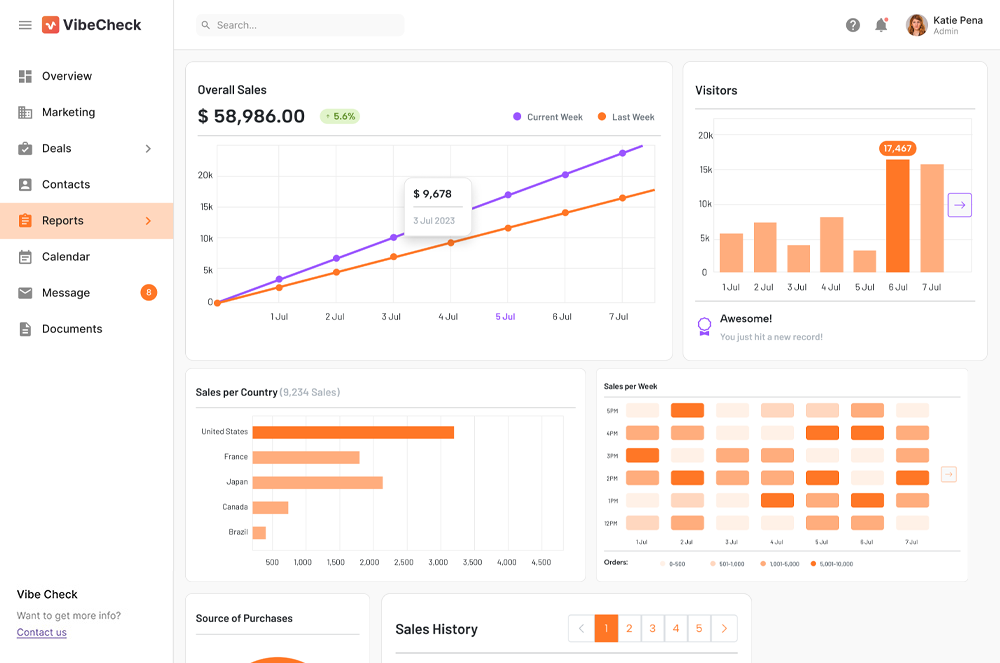Click the 4 Jul visitors bar
Image resolution: width=1000 pixels, height=663 pixels.
pyautogui.click(x=832, y=245)
